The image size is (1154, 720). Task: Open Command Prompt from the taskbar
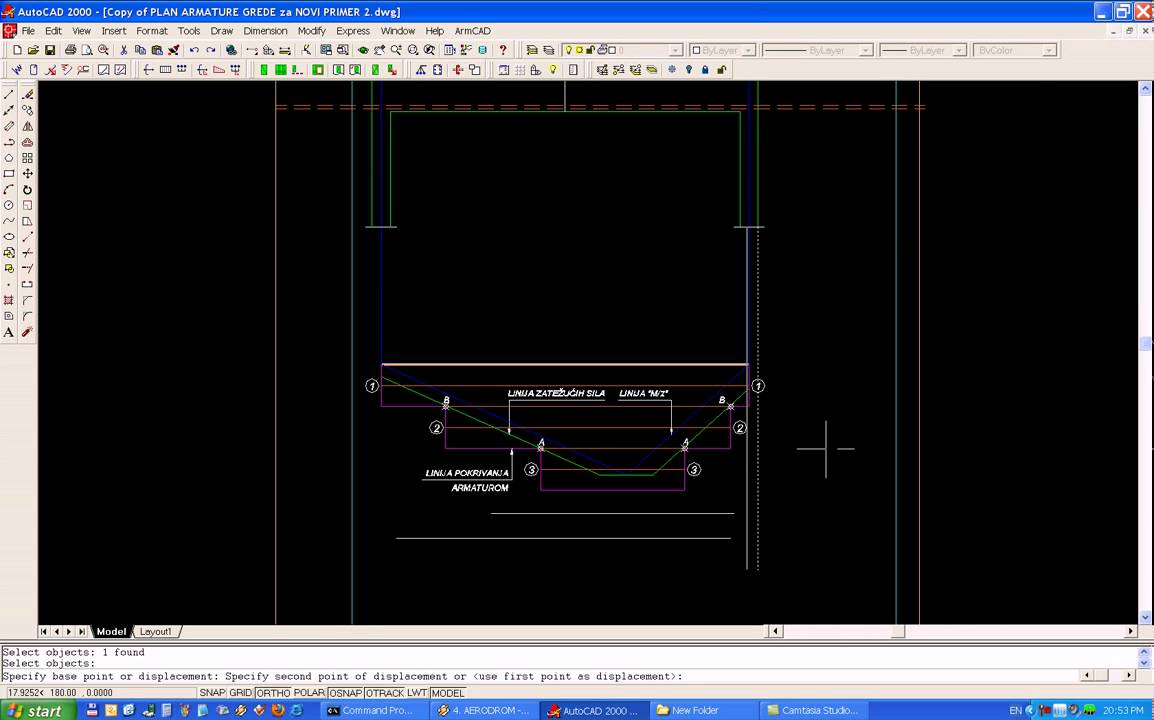point(375,710)
